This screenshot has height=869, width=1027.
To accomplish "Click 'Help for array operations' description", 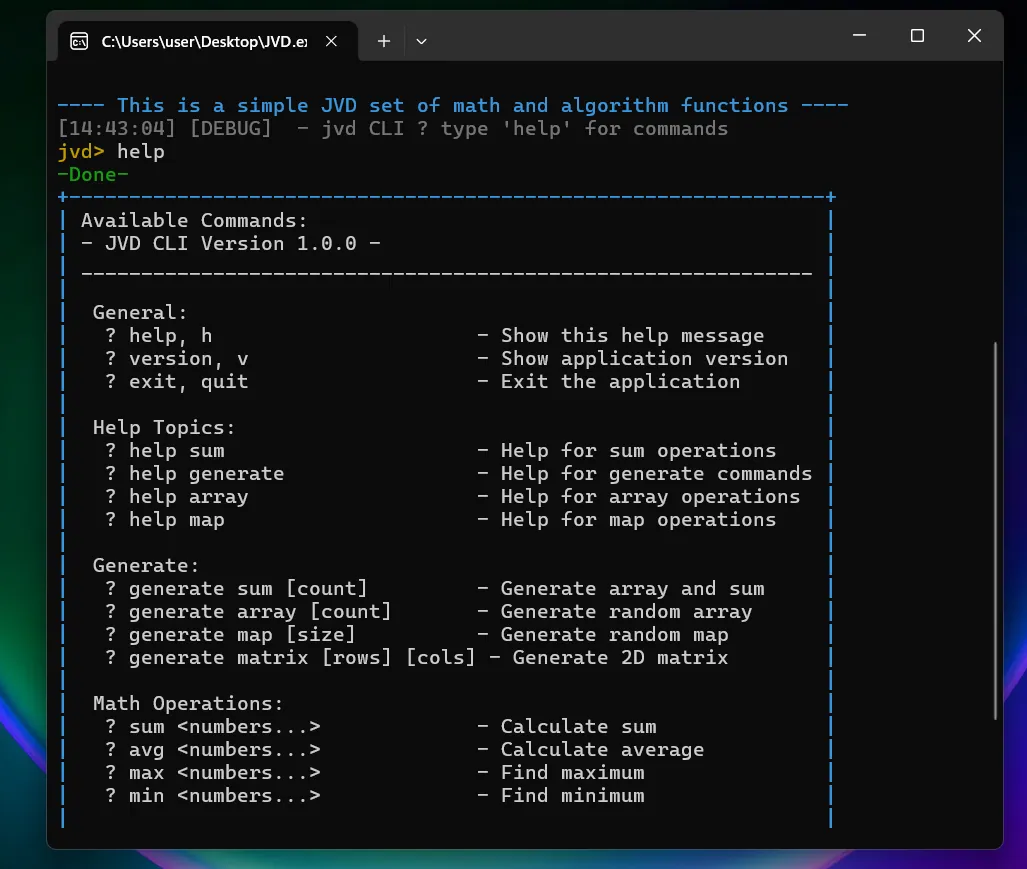I will [650, 497].
